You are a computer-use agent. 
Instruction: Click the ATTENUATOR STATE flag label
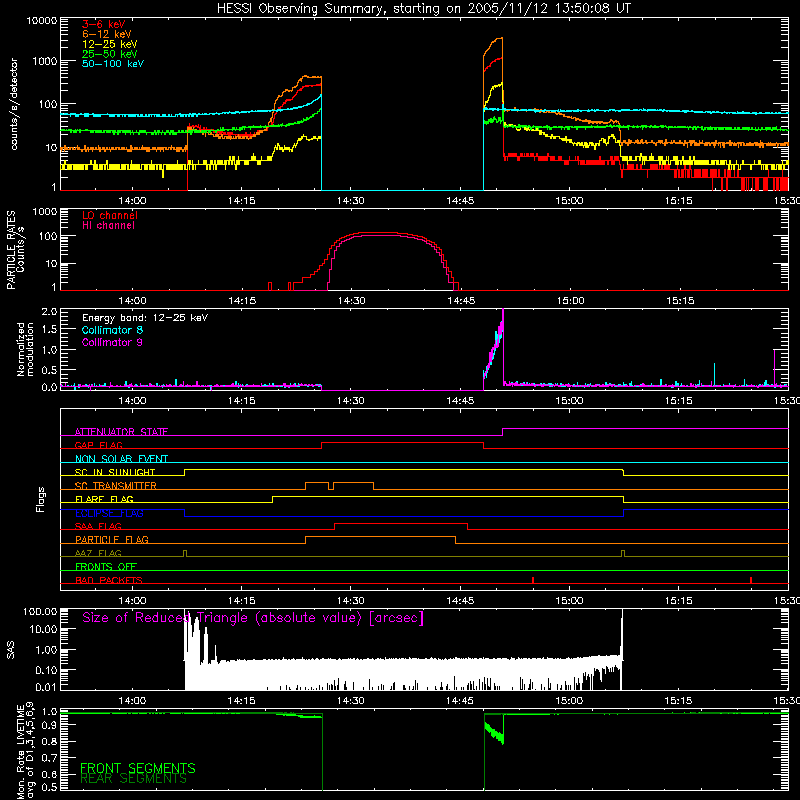click(x=121, y=432)
